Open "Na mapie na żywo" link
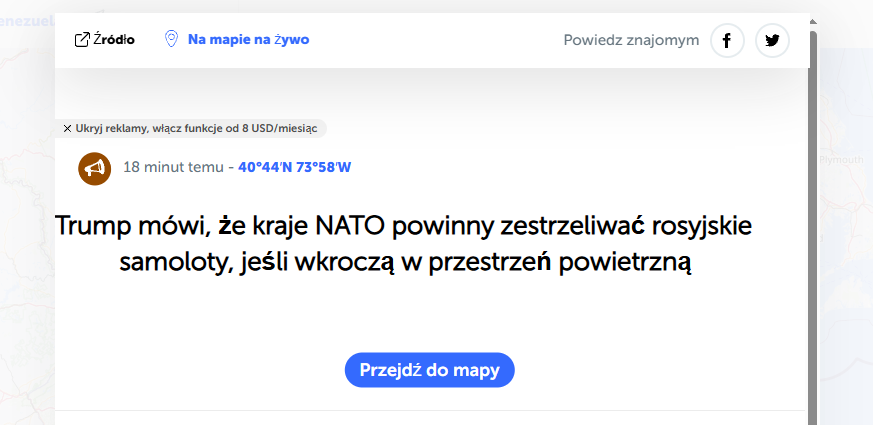 (x=248, y=40)
